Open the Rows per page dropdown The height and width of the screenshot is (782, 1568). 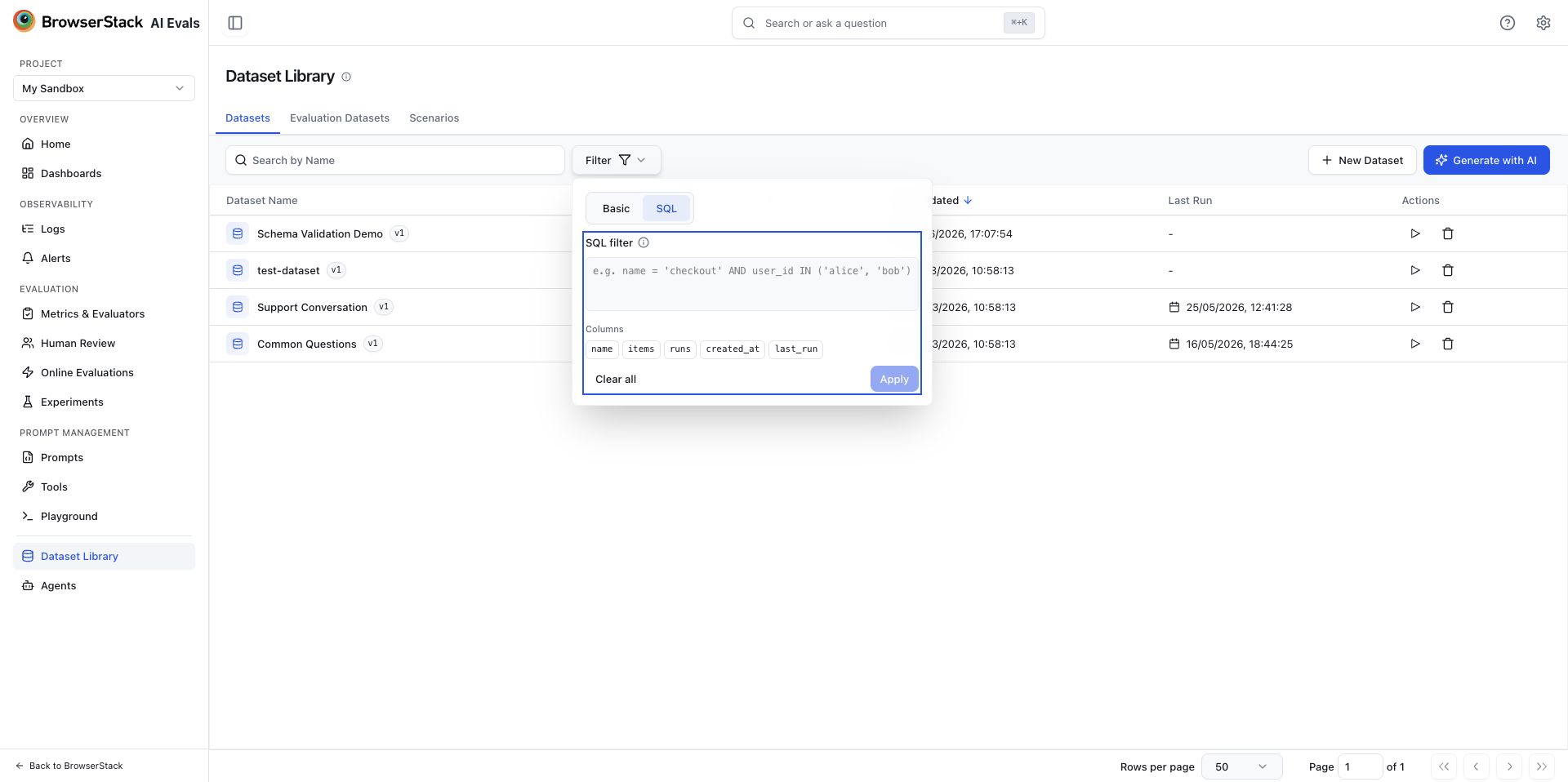click(1241, 766)
